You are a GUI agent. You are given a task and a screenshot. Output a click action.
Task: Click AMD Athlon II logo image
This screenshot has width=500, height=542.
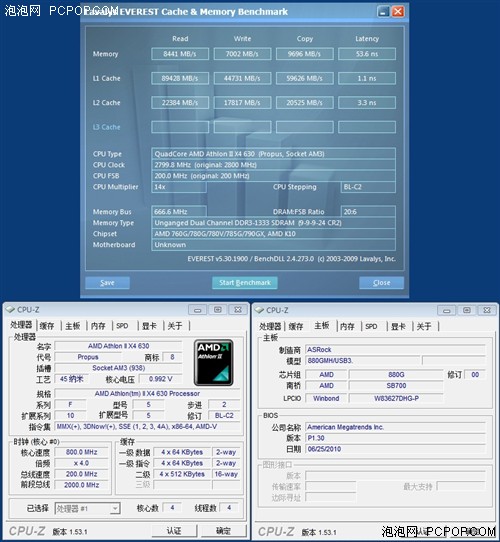point(214,363)
